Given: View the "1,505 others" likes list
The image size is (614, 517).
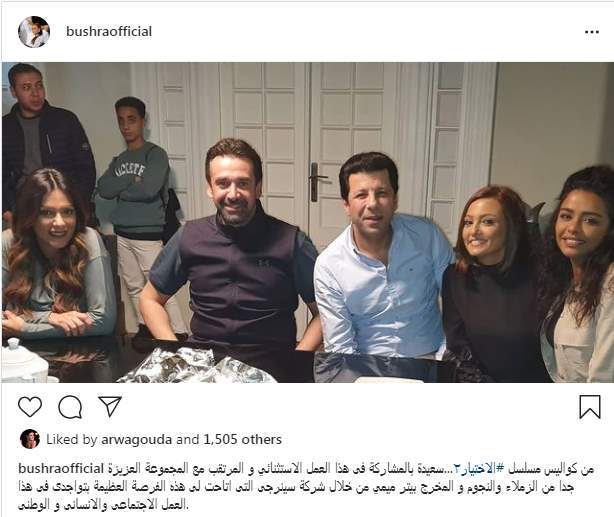Looking at the screenshot, I should [x=242, y=439].
